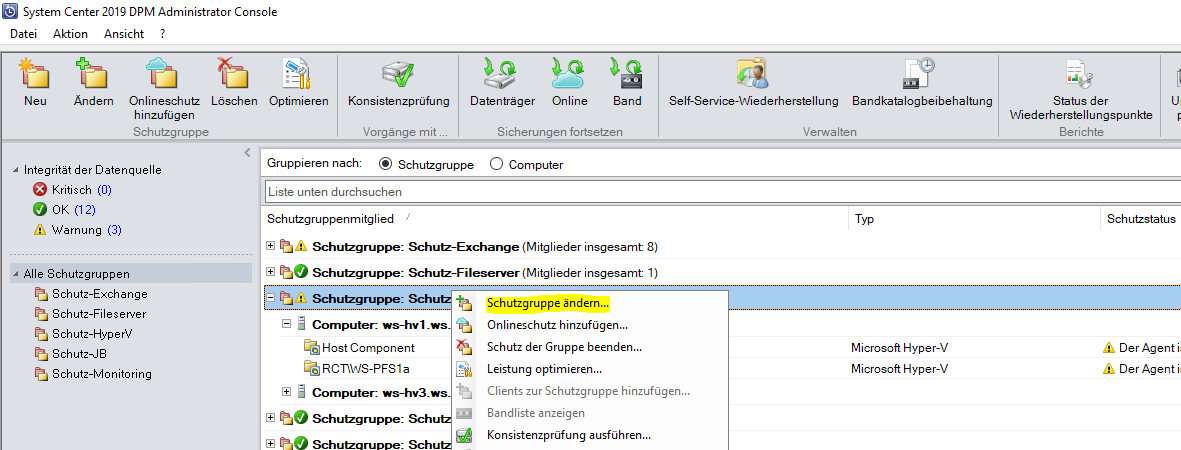
Task: Click the Warnung yellow triangle icon
Action: click(40, 229)
